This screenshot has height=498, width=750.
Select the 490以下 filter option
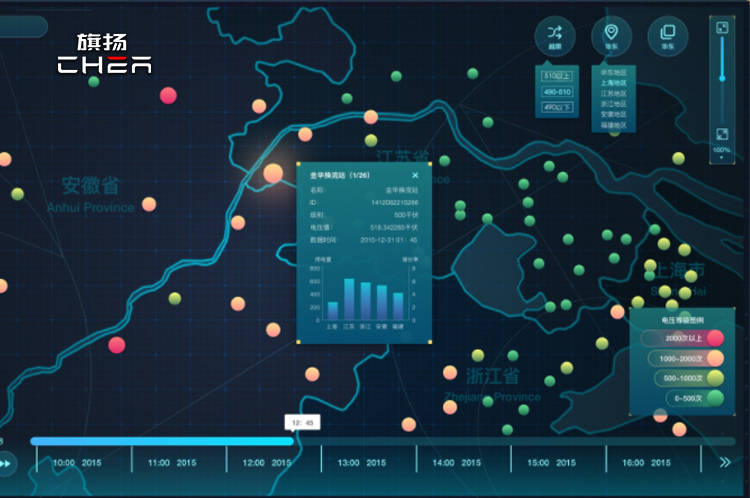[556, 107]
